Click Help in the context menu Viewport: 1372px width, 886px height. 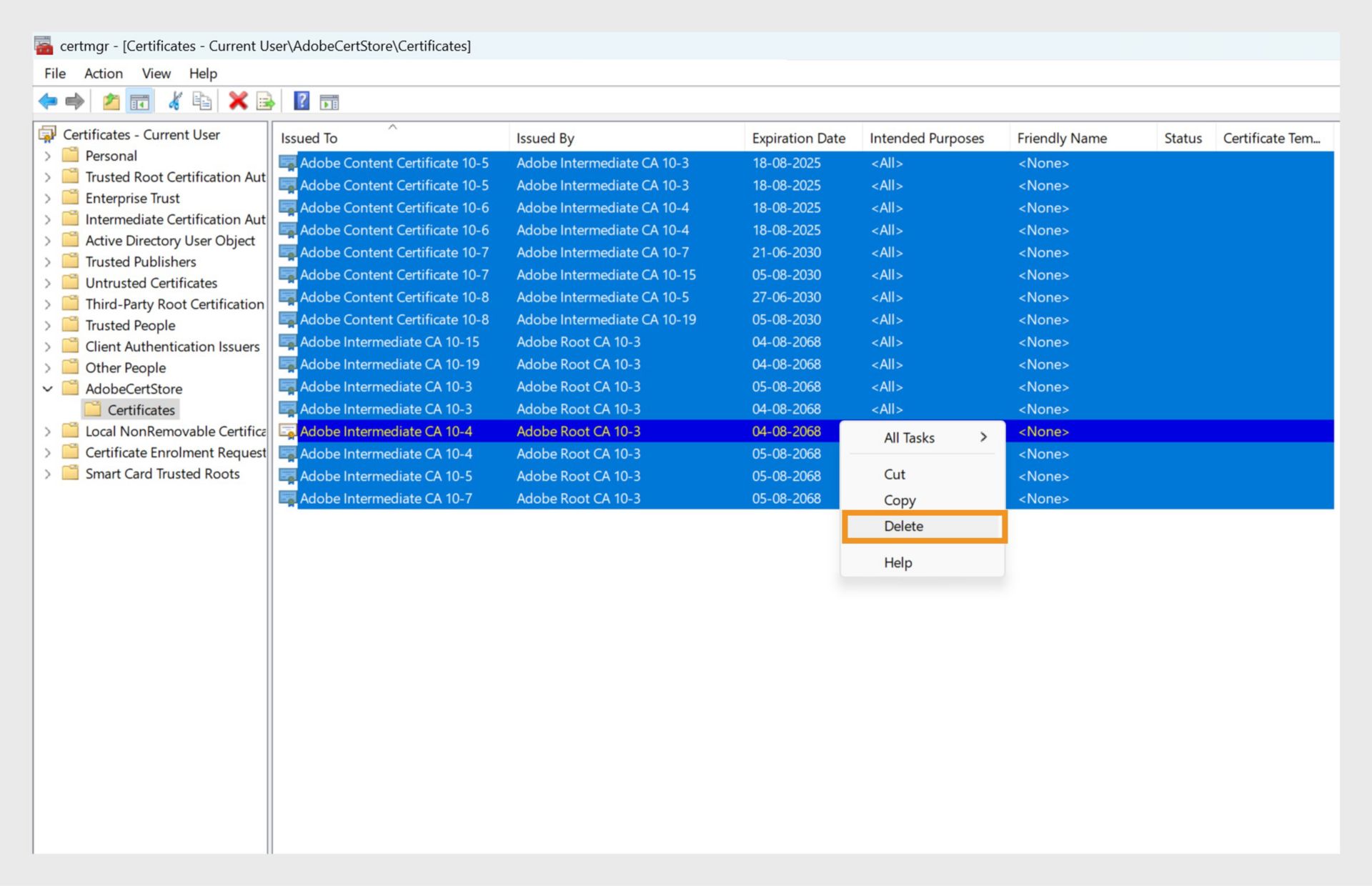(x=898, y=562)
